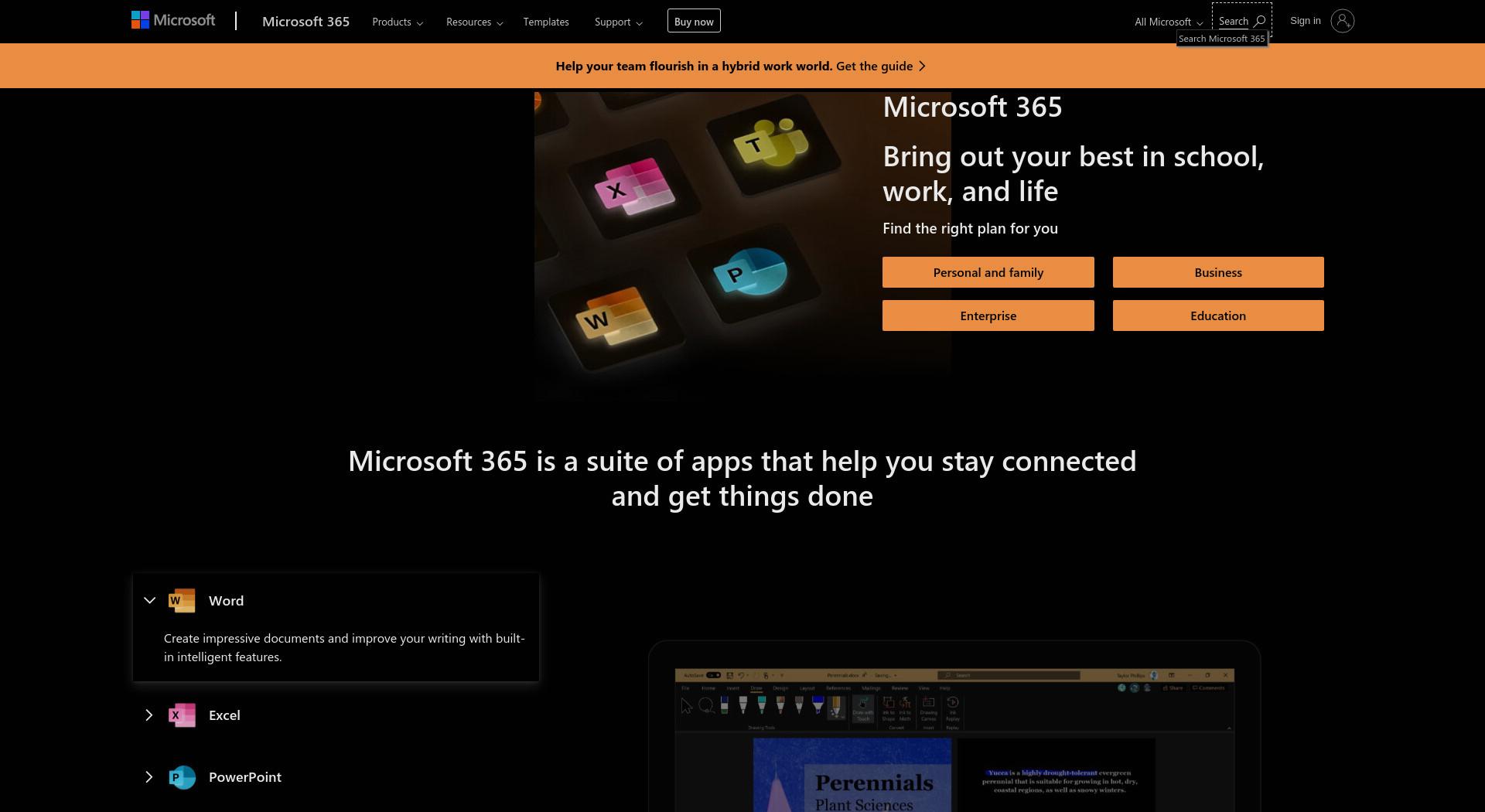Open the Microsoft 365 home link
This screenshot has height=812, width=1485.
pyautogui.click(x=306, y=22)
